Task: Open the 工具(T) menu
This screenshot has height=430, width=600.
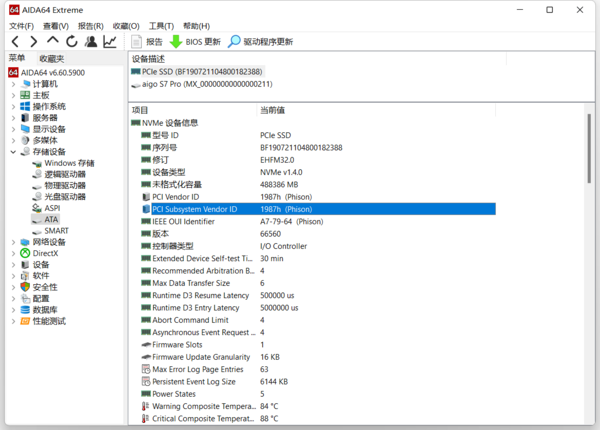Action: click(161, 26)
